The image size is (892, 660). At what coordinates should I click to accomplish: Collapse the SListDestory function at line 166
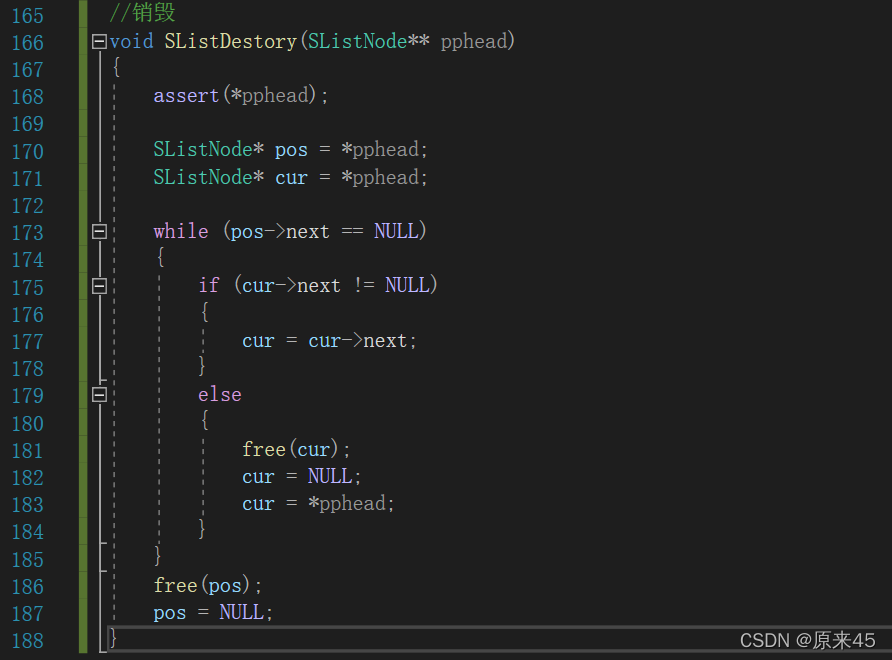coord(99,42)
